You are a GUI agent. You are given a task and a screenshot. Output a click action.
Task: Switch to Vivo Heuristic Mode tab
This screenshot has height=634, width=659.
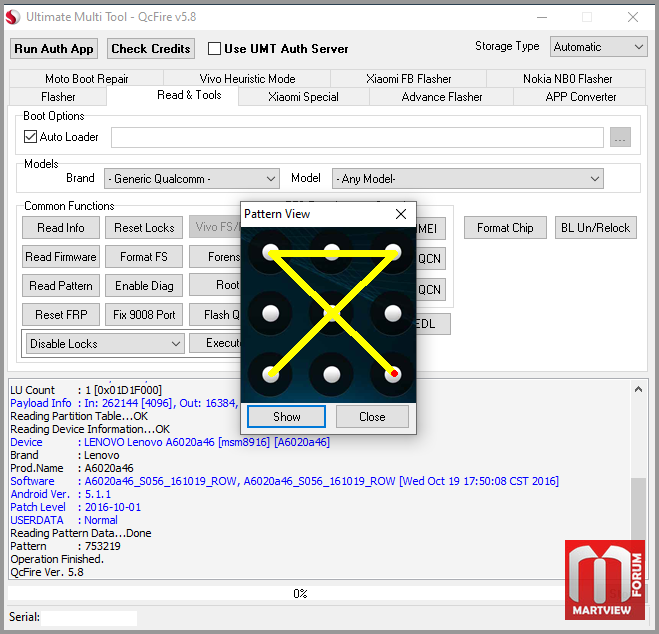pos(247,79)
